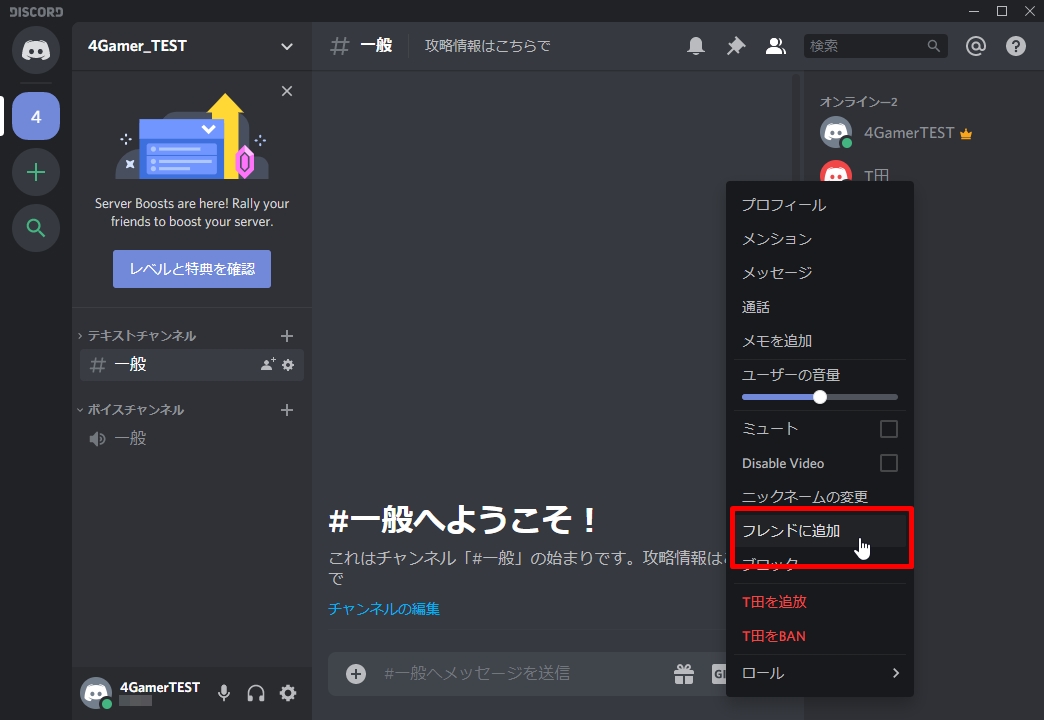Viewport: 1044px width, 720px height.
Task: Click the search magnifier in search box
Action: [x=933, y=46]
